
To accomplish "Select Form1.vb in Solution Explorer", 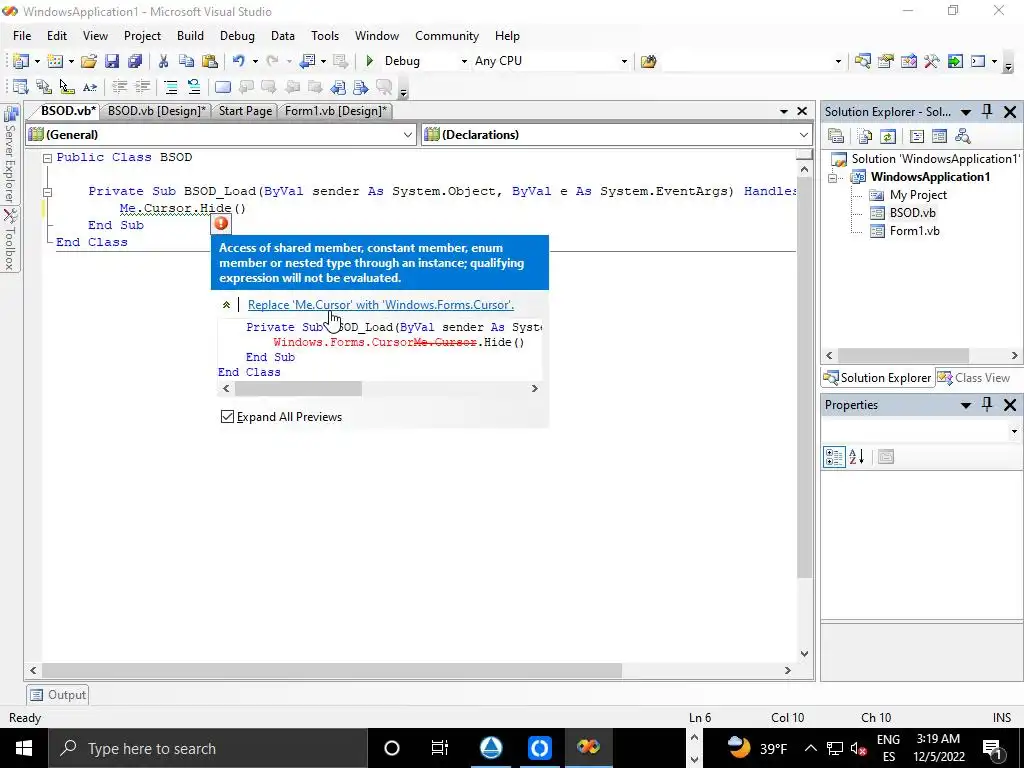I will (914, 231).
